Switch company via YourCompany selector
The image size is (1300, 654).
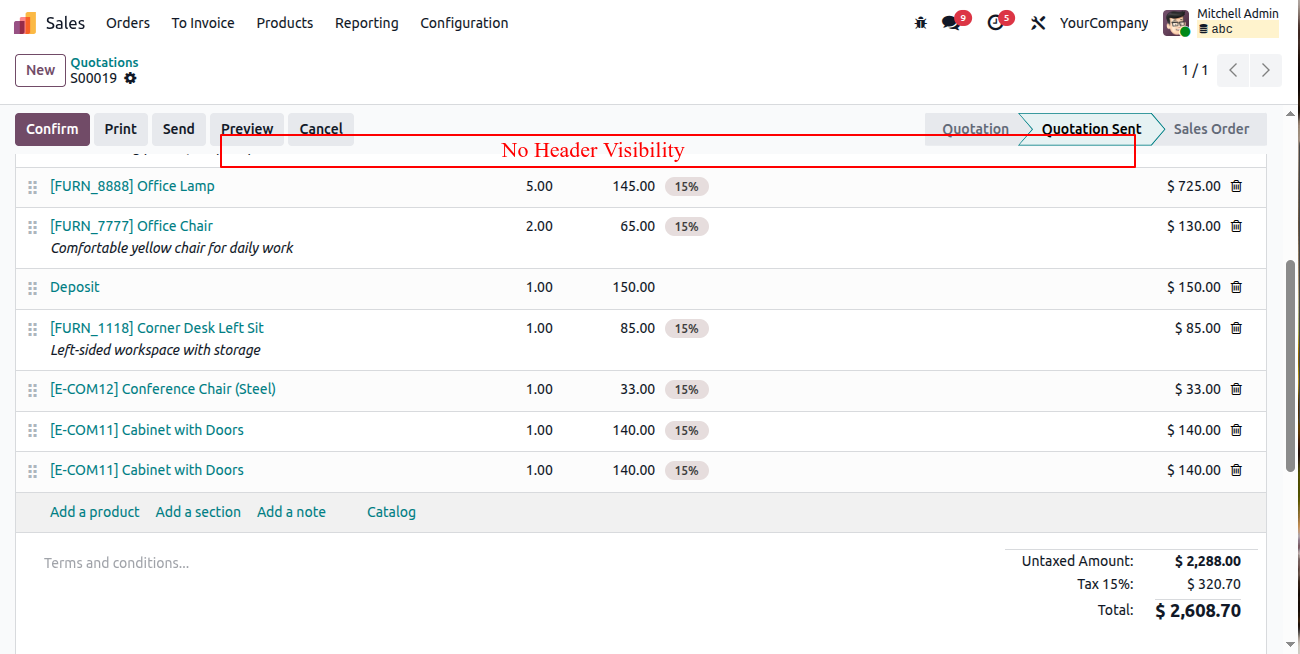[x=1104, y=22]
